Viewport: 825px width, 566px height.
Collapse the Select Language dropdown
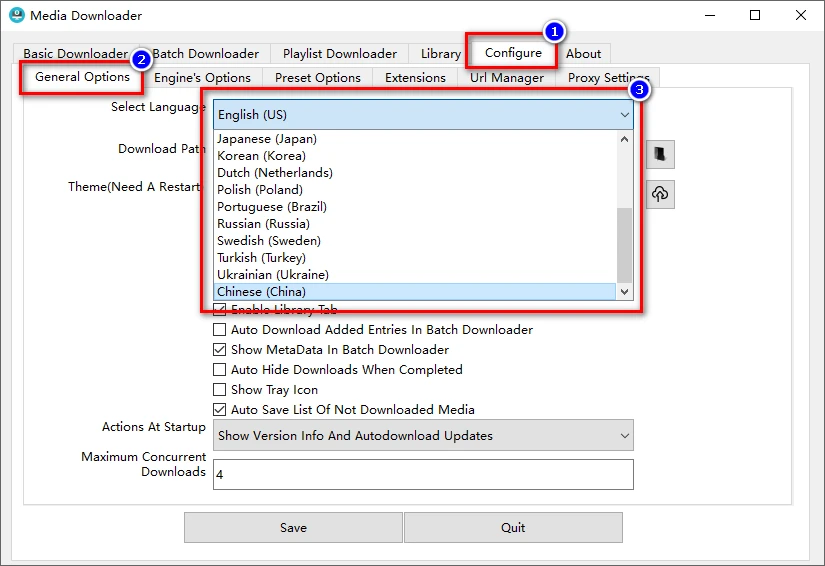click(624, 115)
